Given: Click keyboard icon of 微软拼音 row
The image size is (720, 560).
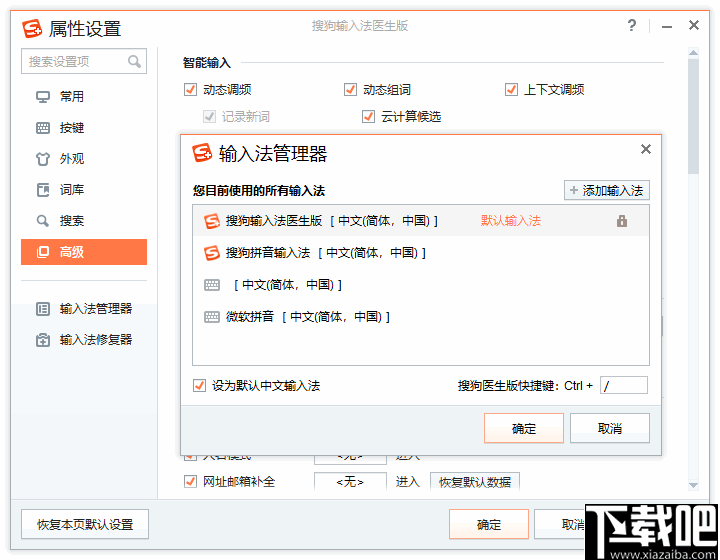Looking at the screenshot, I should click(212, 317).
